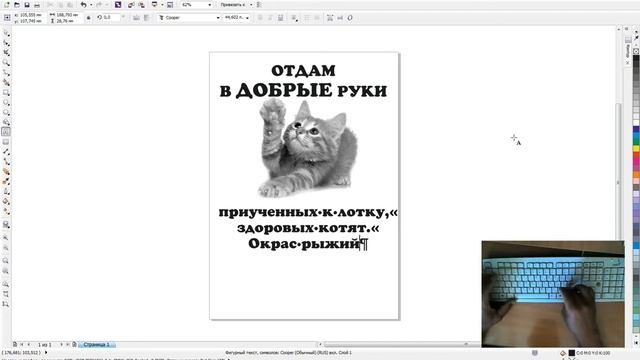The width and height of the screenshot is (640, 360).
Task: Create a new document with New icon
Action: click(7, 5)
